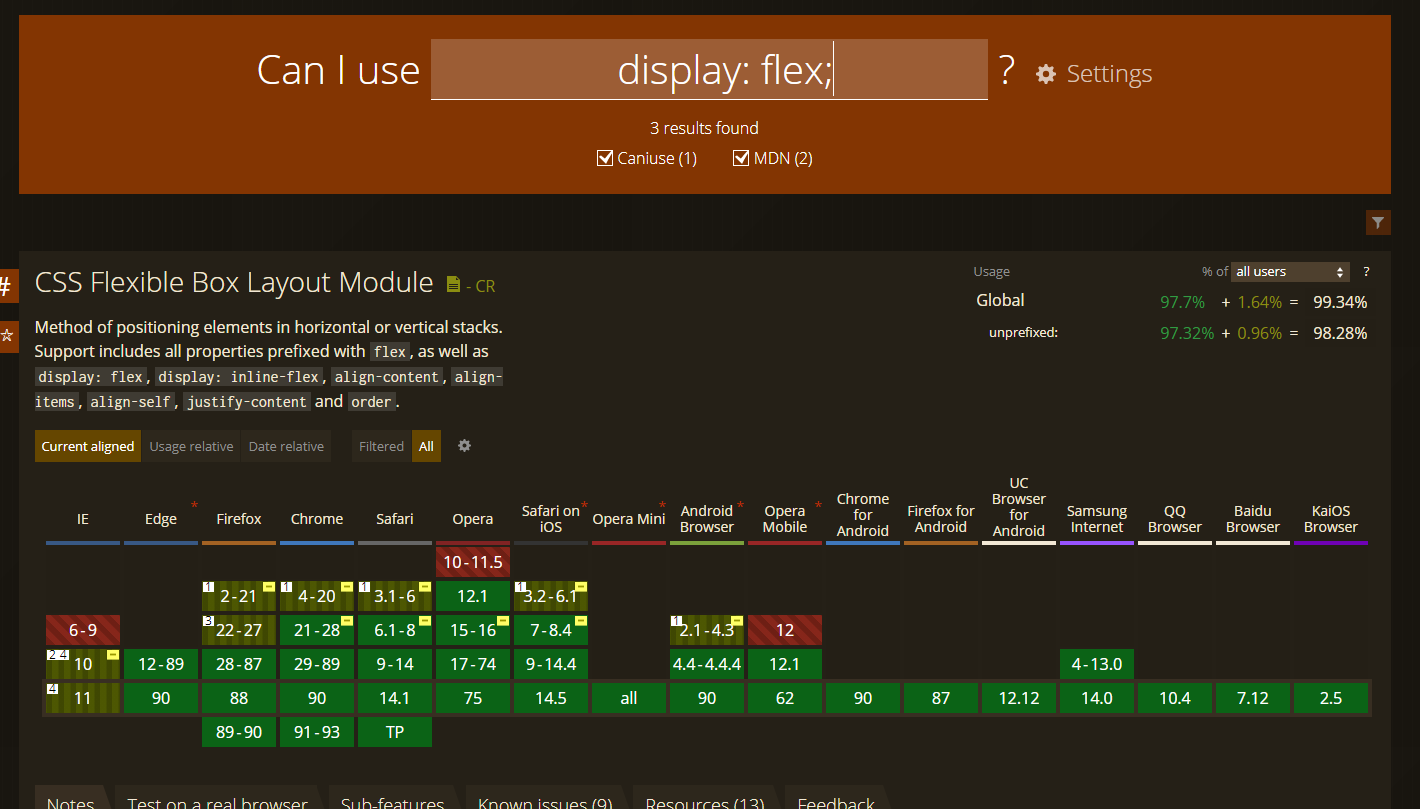Toggle the Caniuse (1) checkbox
Image resolution: width=1420 pixels, height=809 pixels.
point(604,158)
